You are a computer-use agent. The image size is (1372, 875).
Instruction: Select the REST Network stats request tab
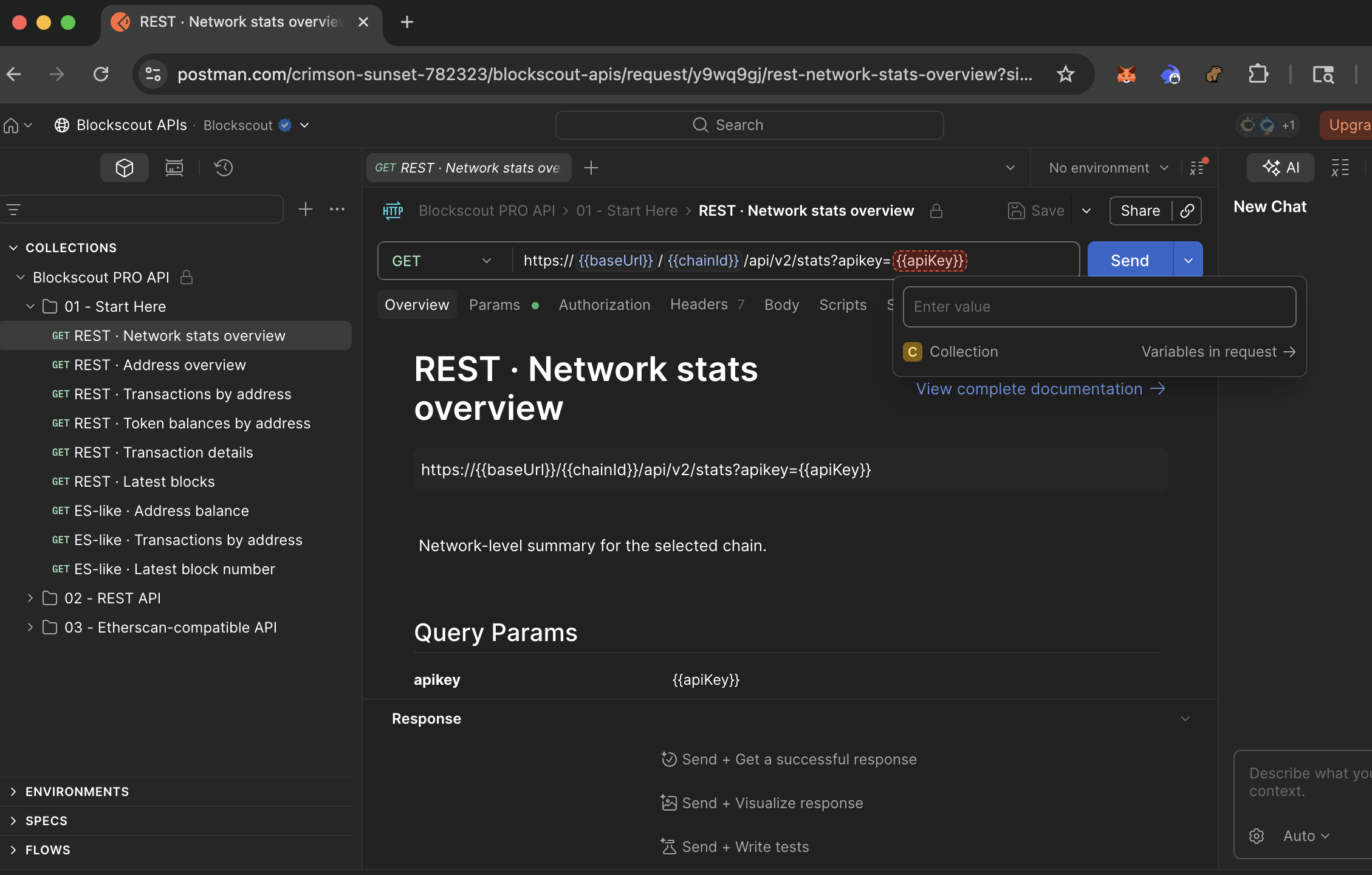468,168
